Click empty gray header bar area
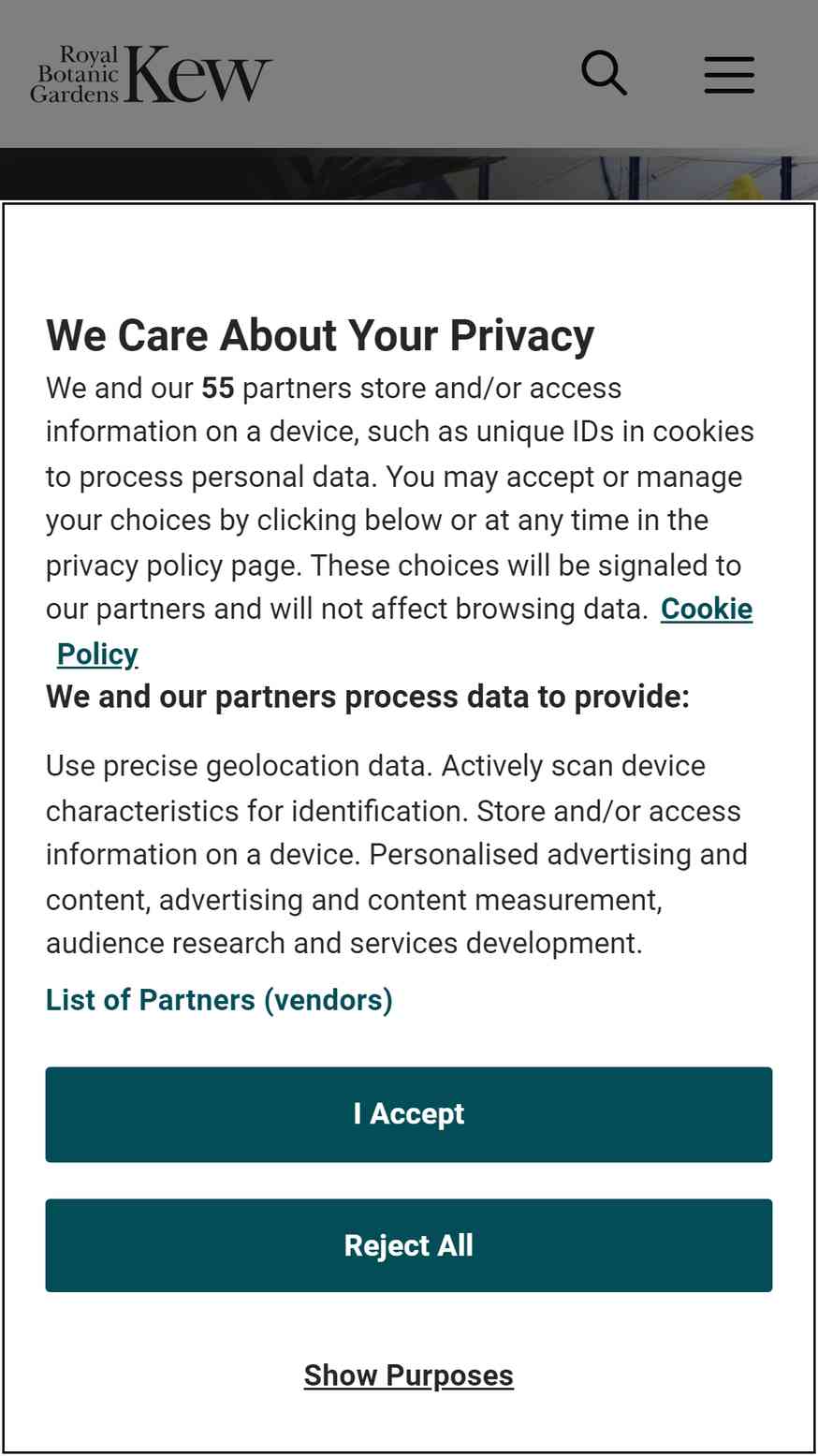818x1456 pixels. (x=421, y=74)
